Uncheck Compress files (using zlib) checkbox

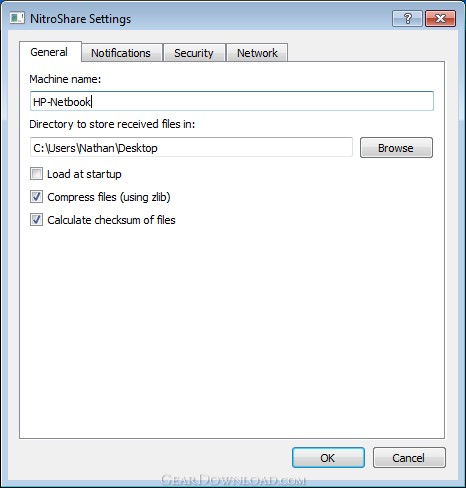pos(36,197)
